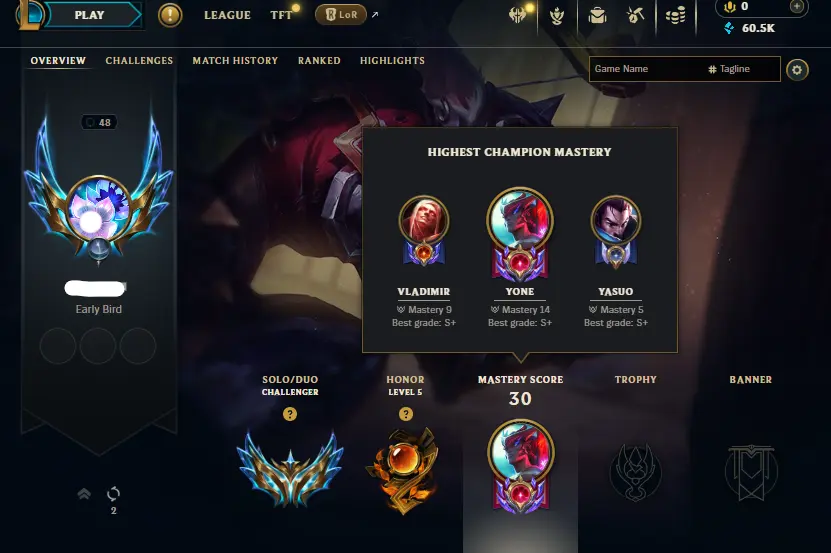Open the Loot crafting hammer icon
The height and width of the screenshot is (553, 831).
(x=635, y=15)
